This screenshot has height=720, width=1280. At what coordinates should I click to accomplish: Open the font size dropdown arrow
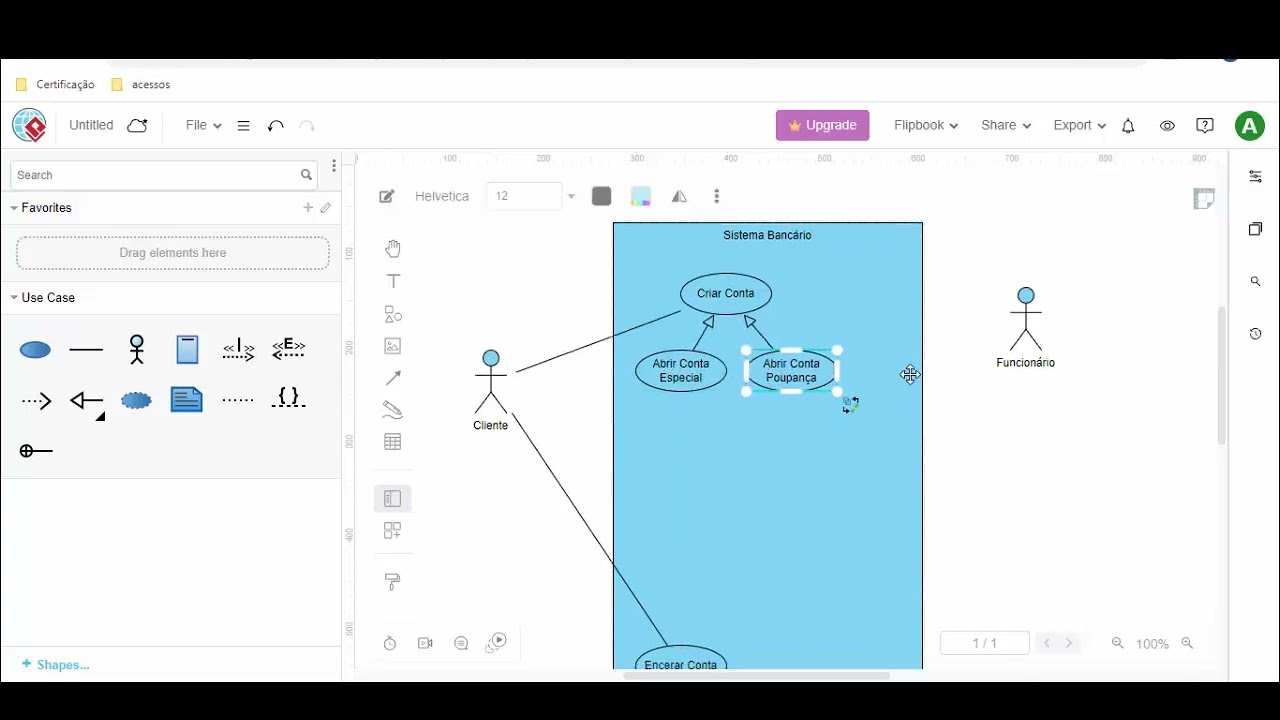571,197
